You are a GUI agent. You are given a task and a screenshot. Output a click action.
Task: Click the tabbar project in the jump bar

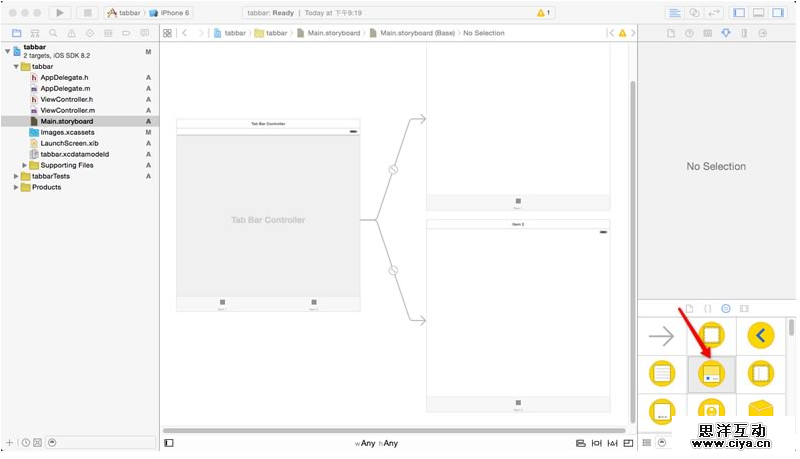tap(230, 33)
